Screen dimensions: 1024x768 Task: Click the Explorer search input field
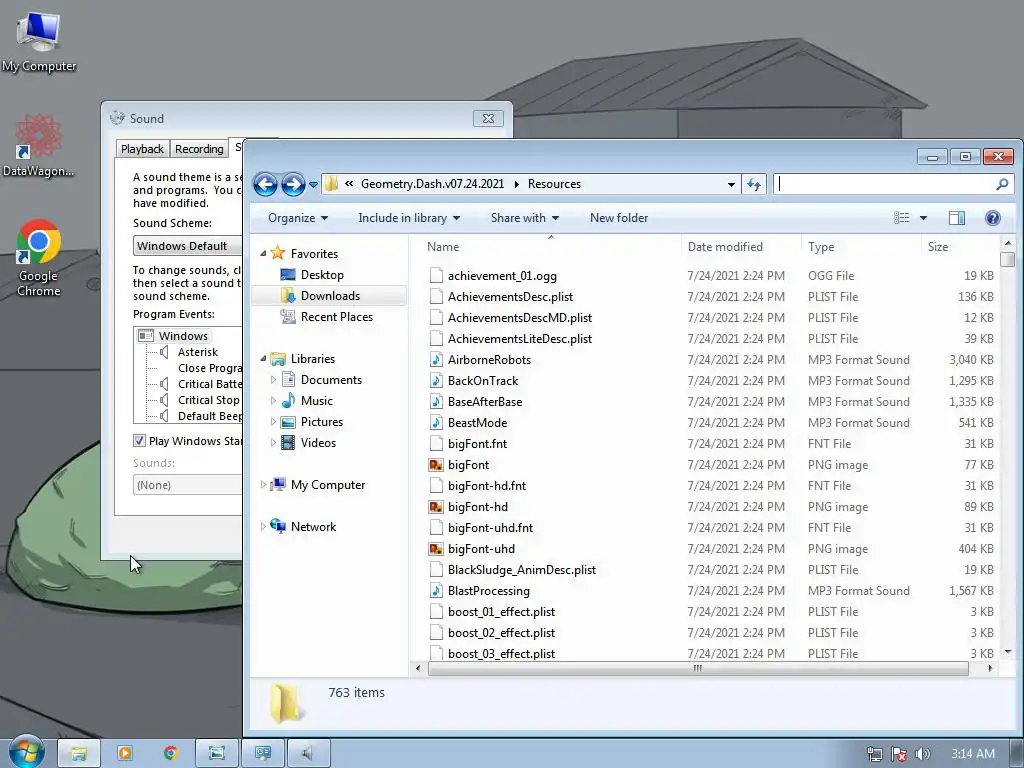click(x=885, y=184)
